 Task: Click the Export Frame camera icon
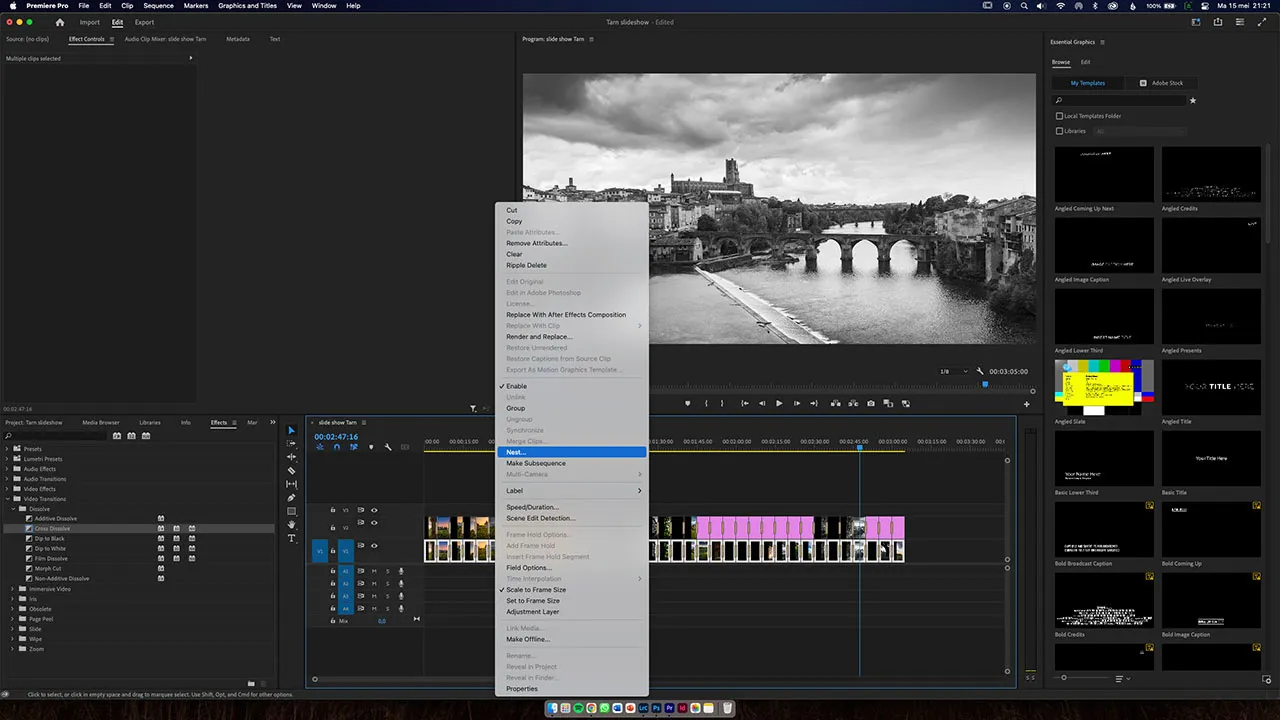[871, 403]
